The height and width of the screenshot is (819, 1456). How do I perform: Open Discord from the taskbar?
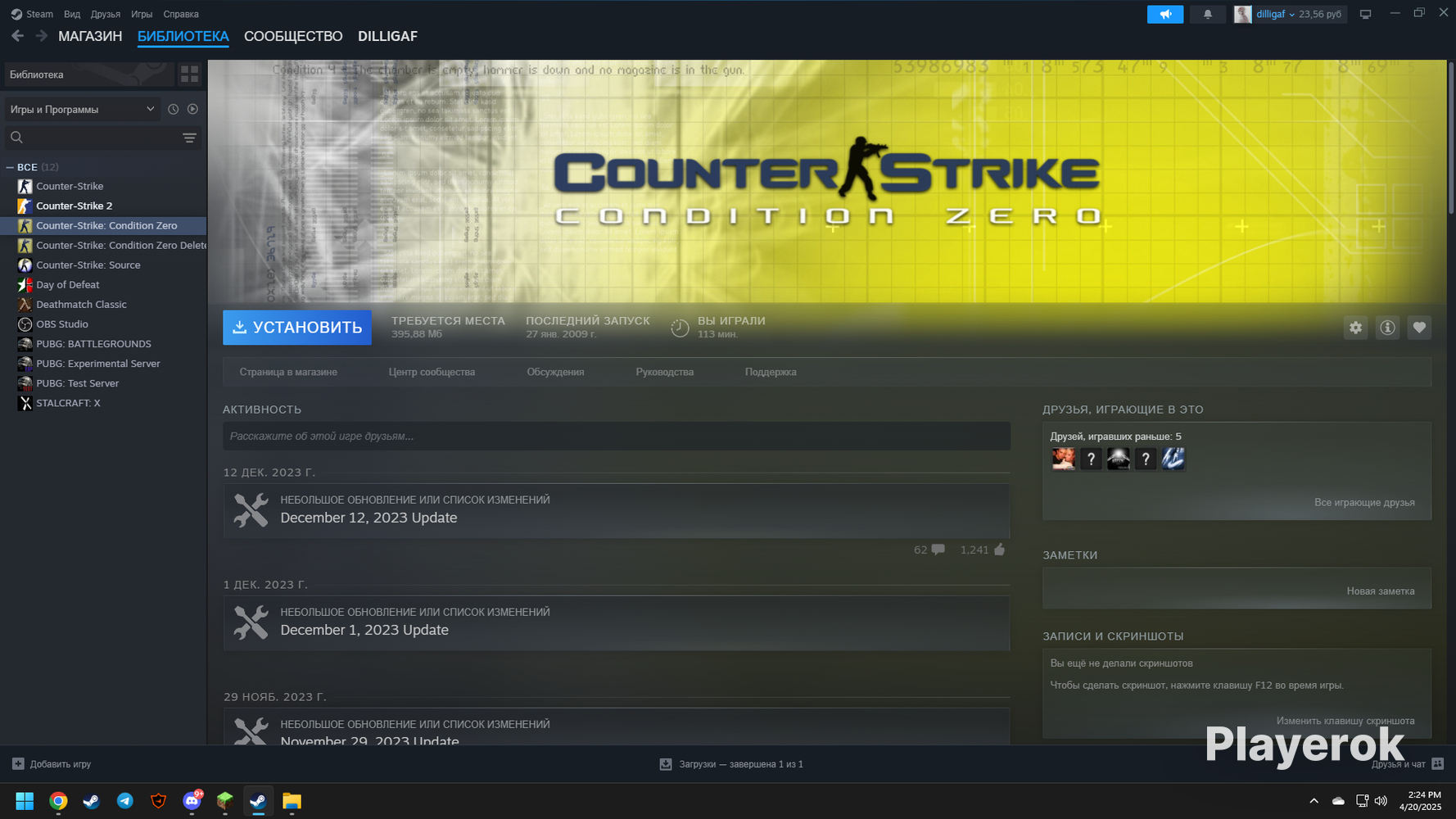pyautogui.click(x=192, y=801)
